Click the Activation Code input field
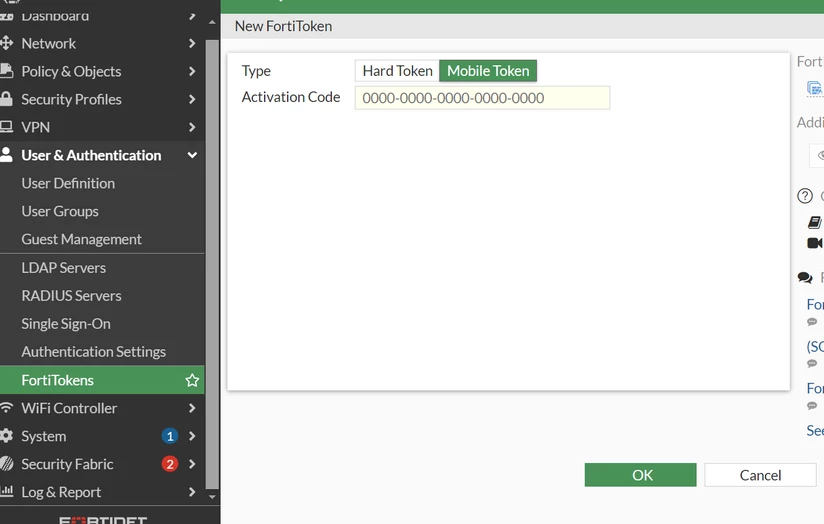 tap(482, 98)
